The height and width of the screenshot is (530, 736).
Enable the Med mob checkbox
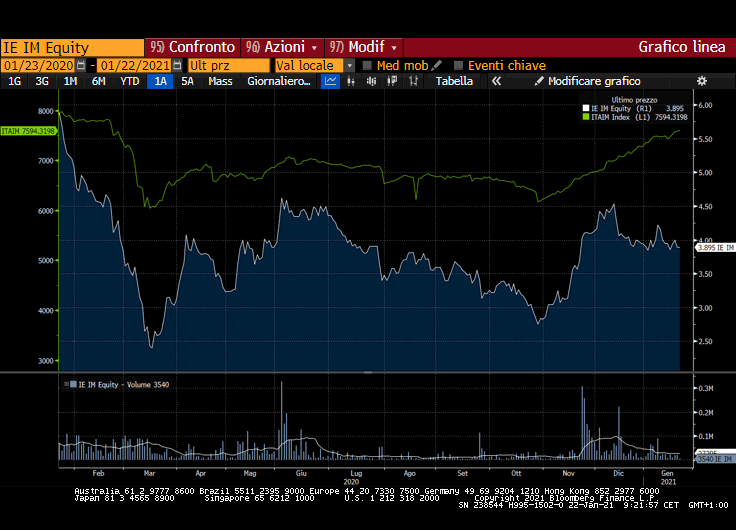367,65
